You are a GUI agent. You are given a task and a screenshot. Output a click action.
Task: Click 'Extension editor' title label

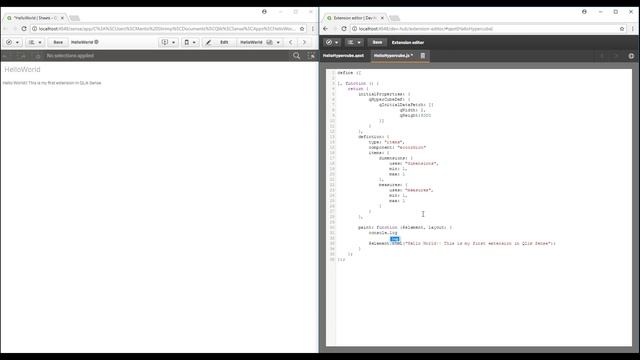click(x=408, y=42)
